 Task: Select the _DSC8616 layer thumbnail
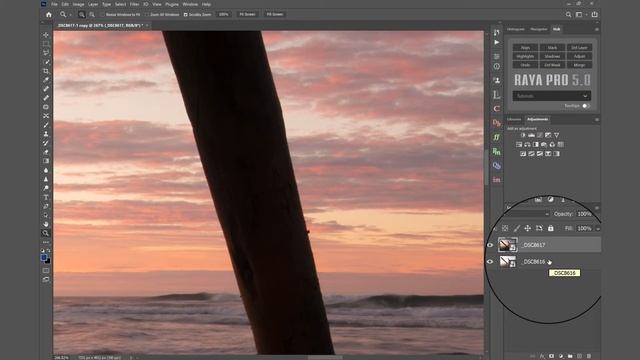[508, 262]
